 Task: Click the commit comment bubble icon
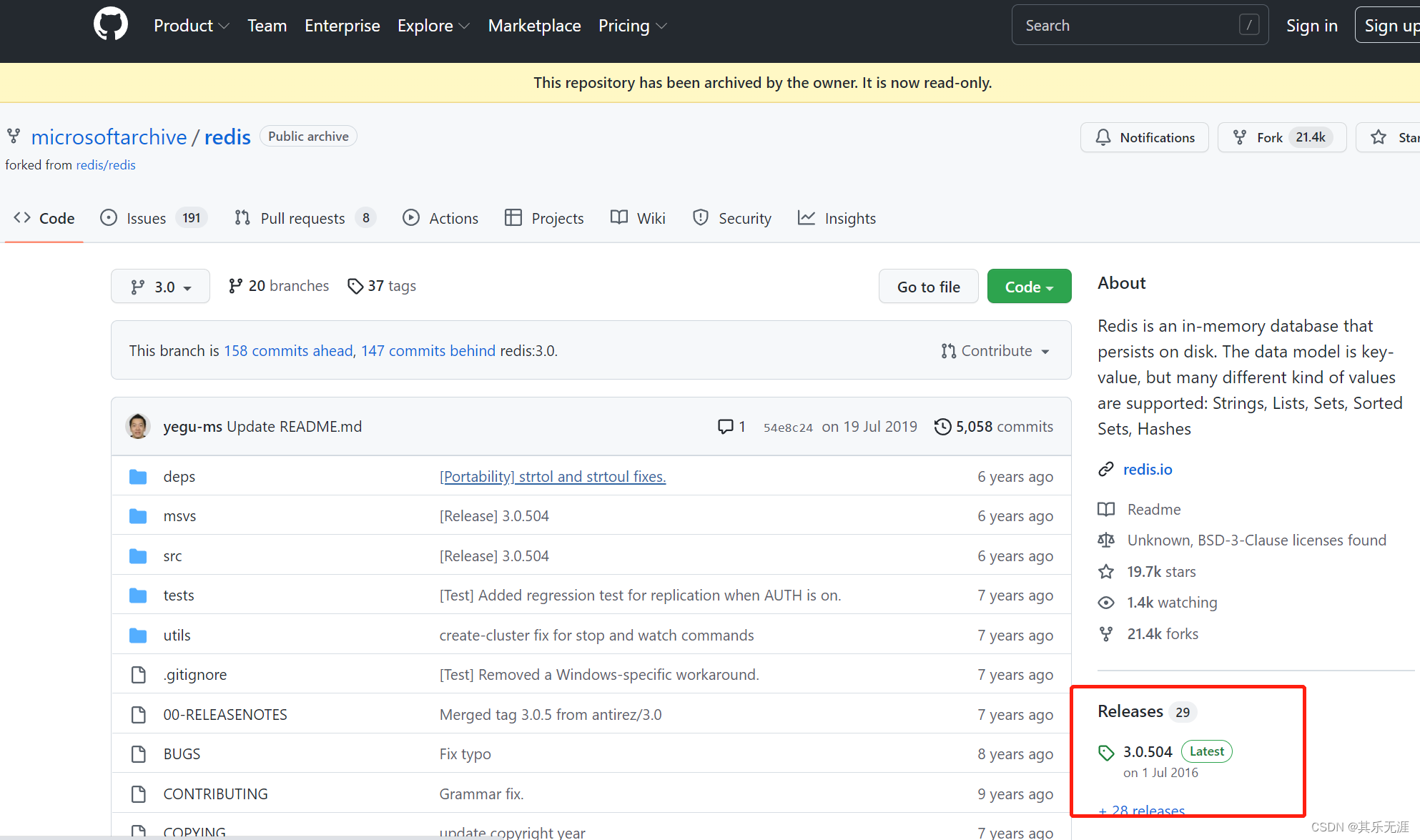click(725, 427)
